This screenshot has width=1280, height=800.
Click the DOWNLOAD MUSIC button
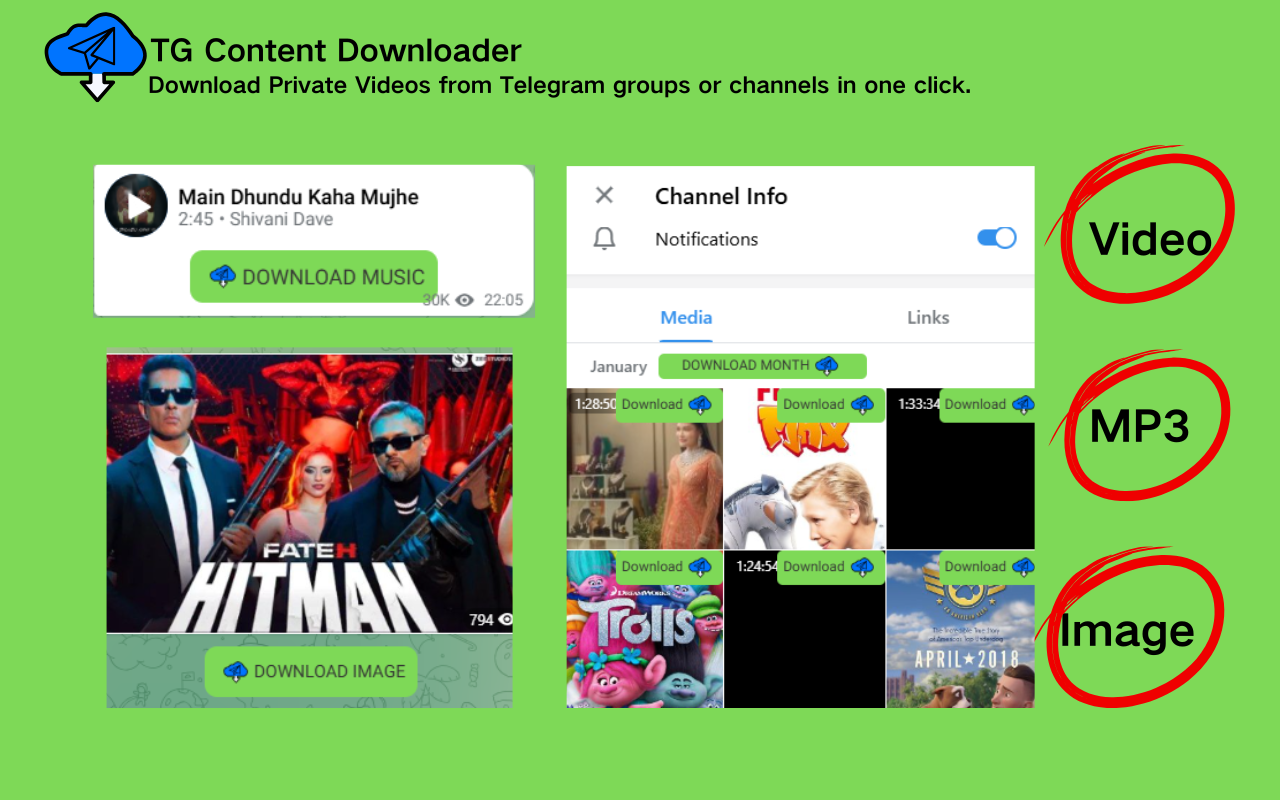(313, 276)
